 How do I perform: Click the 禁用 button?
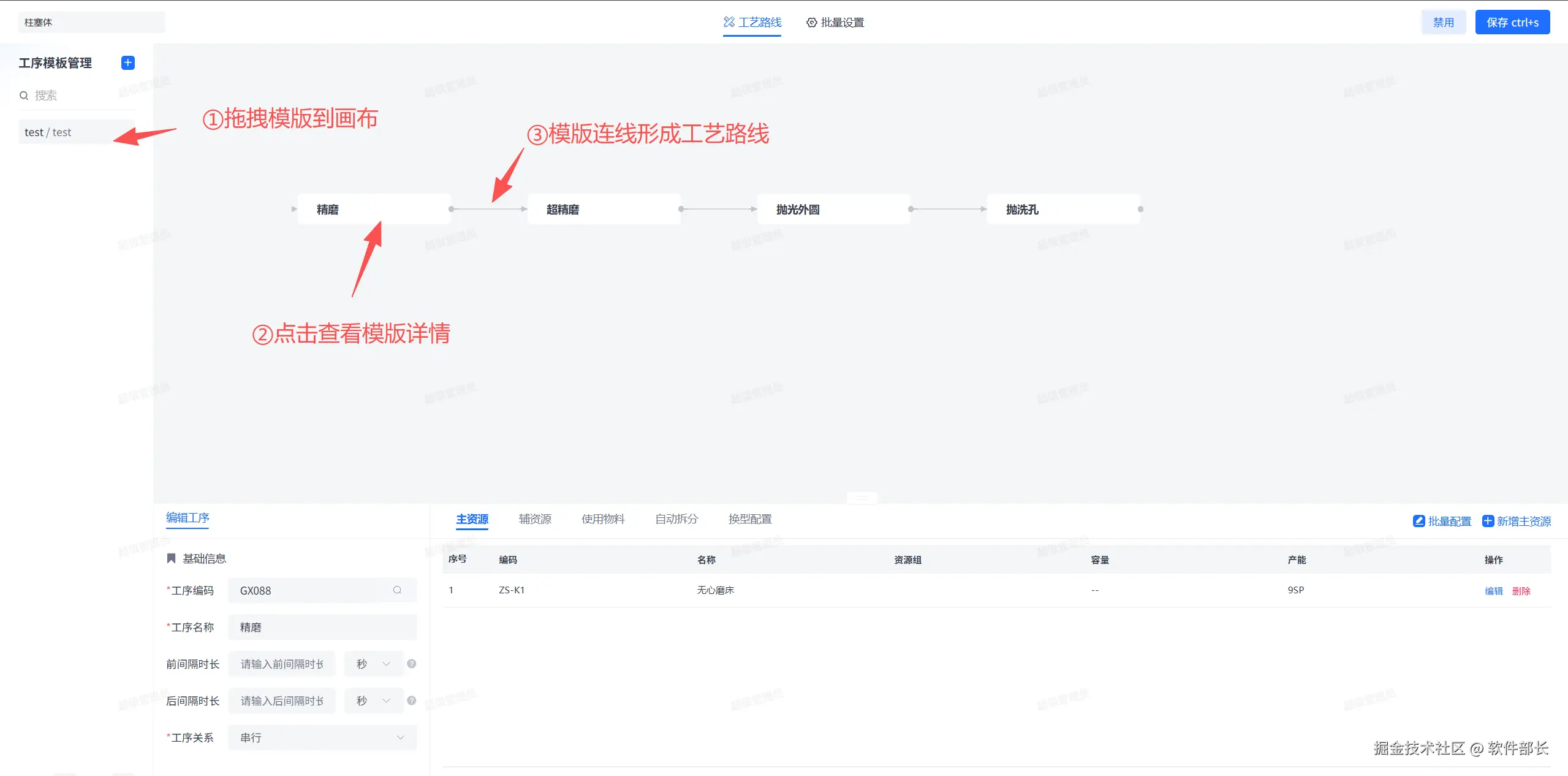coord(1443,23)
